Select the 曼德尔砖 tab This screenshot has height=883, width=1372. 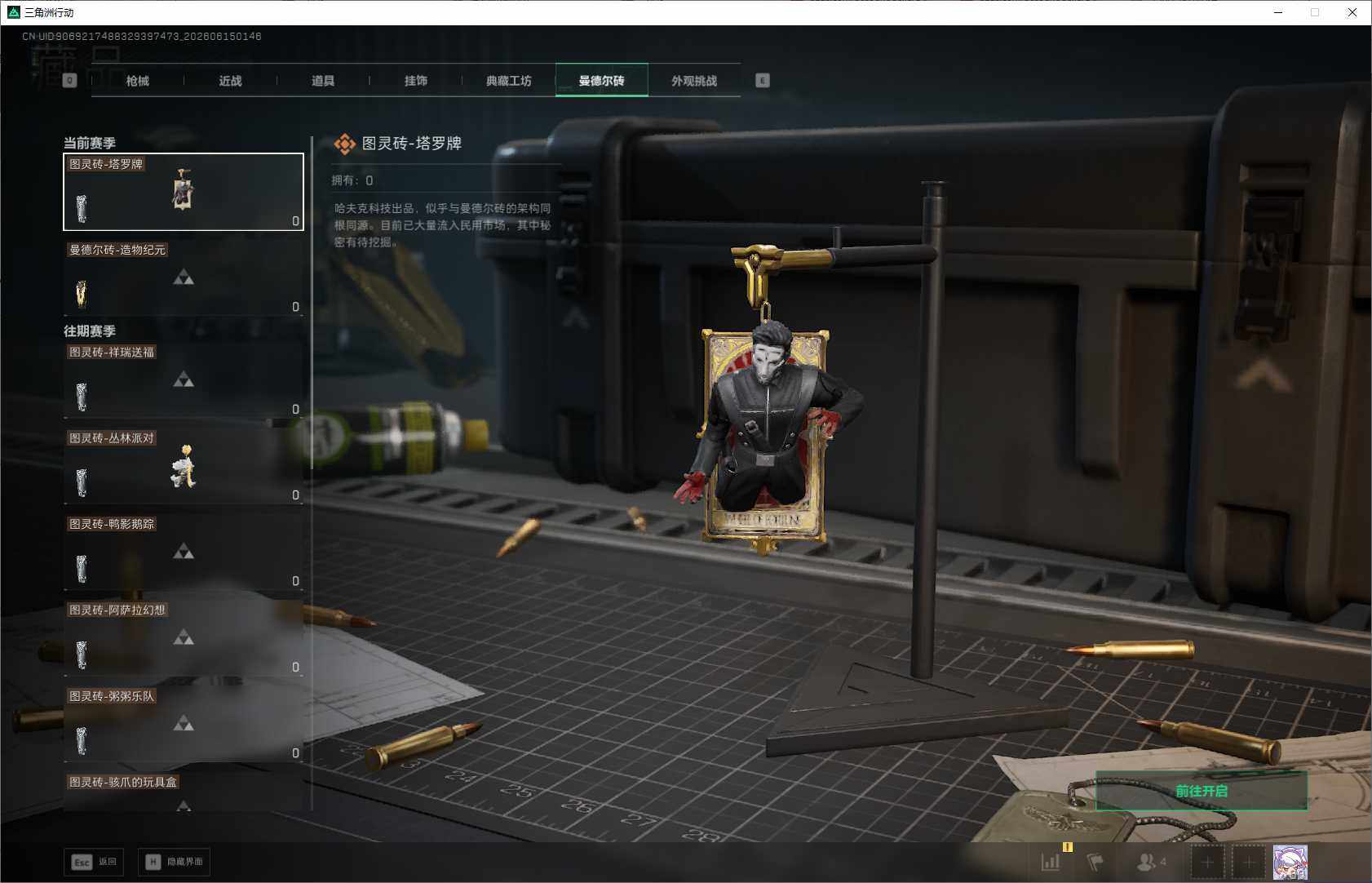(602, 80)
